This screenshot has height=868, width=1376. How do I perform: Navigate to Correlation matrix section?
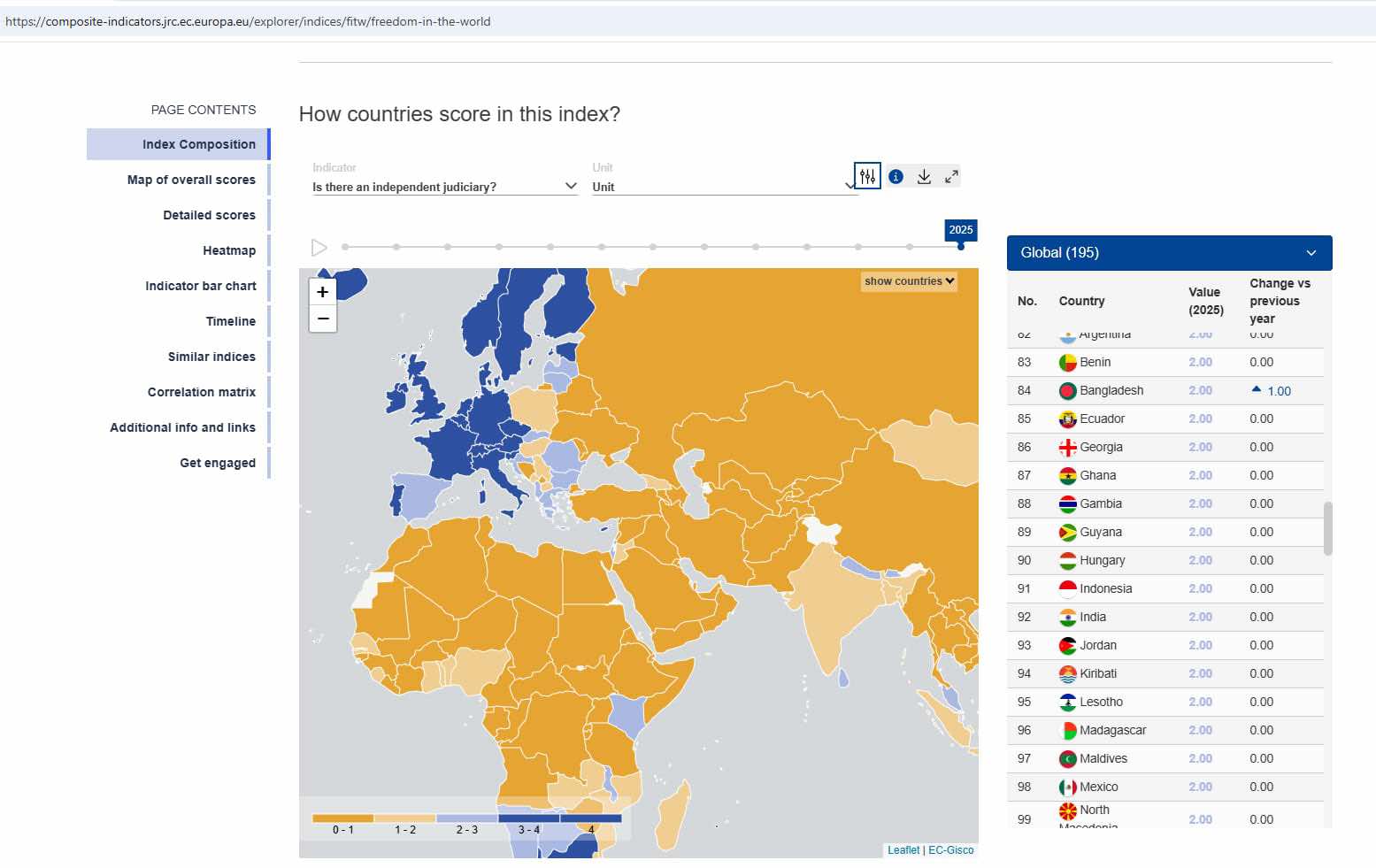[202, 392]
